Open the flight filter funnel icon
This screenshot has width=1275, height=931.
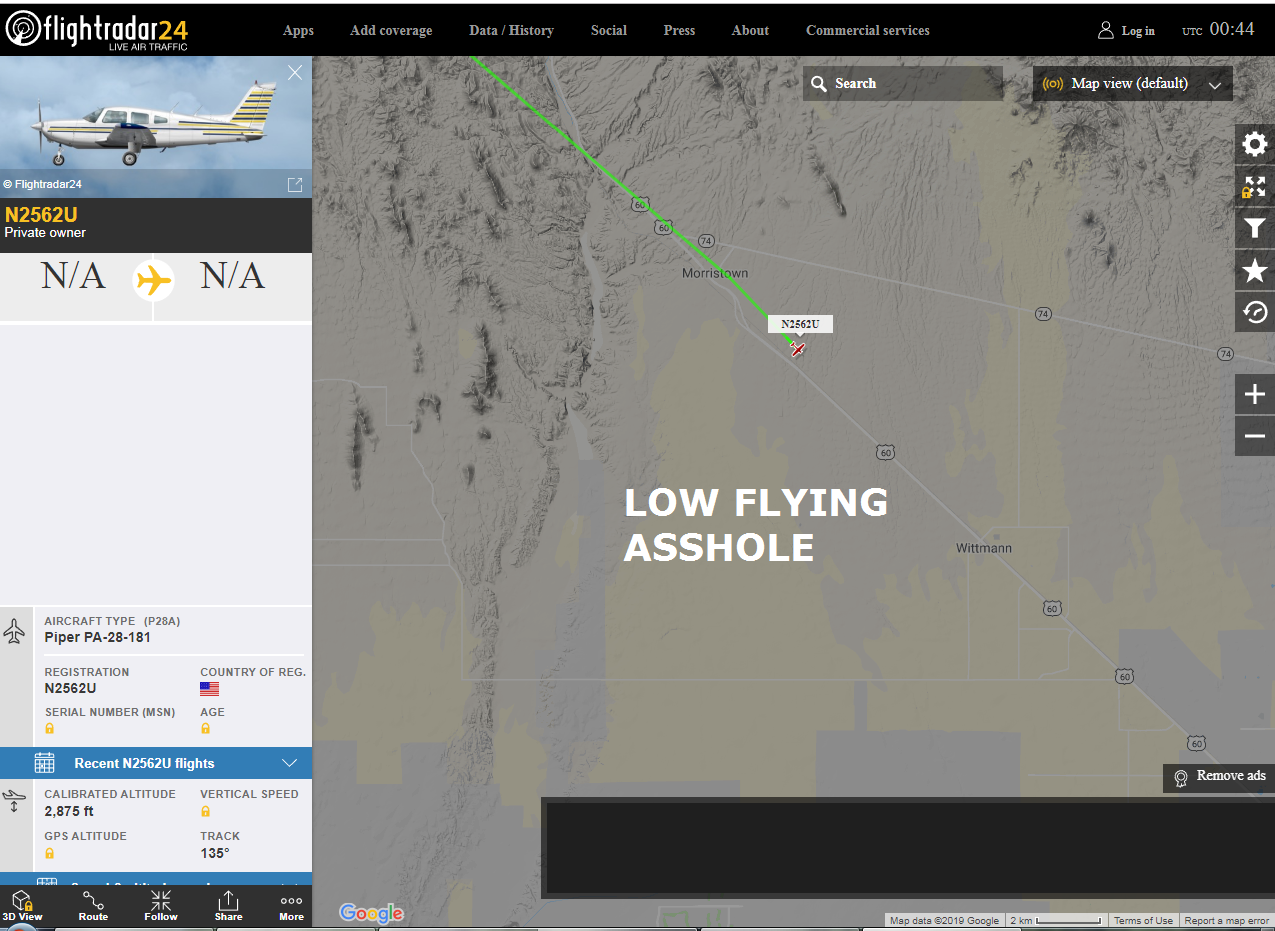[x=1255, y=229]
